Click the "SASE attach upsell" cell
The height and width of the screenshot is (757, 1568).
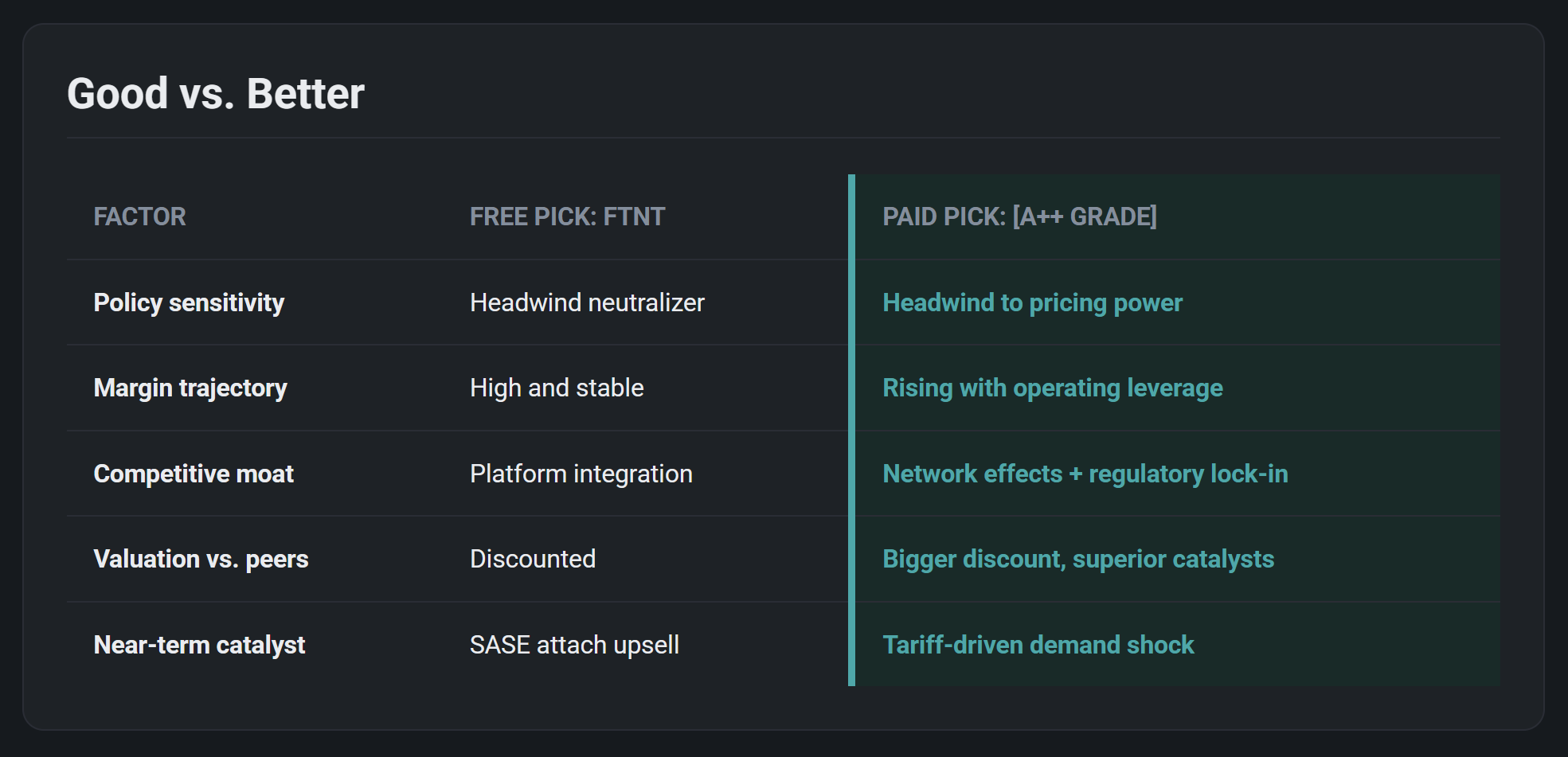(x=574, y=645)
